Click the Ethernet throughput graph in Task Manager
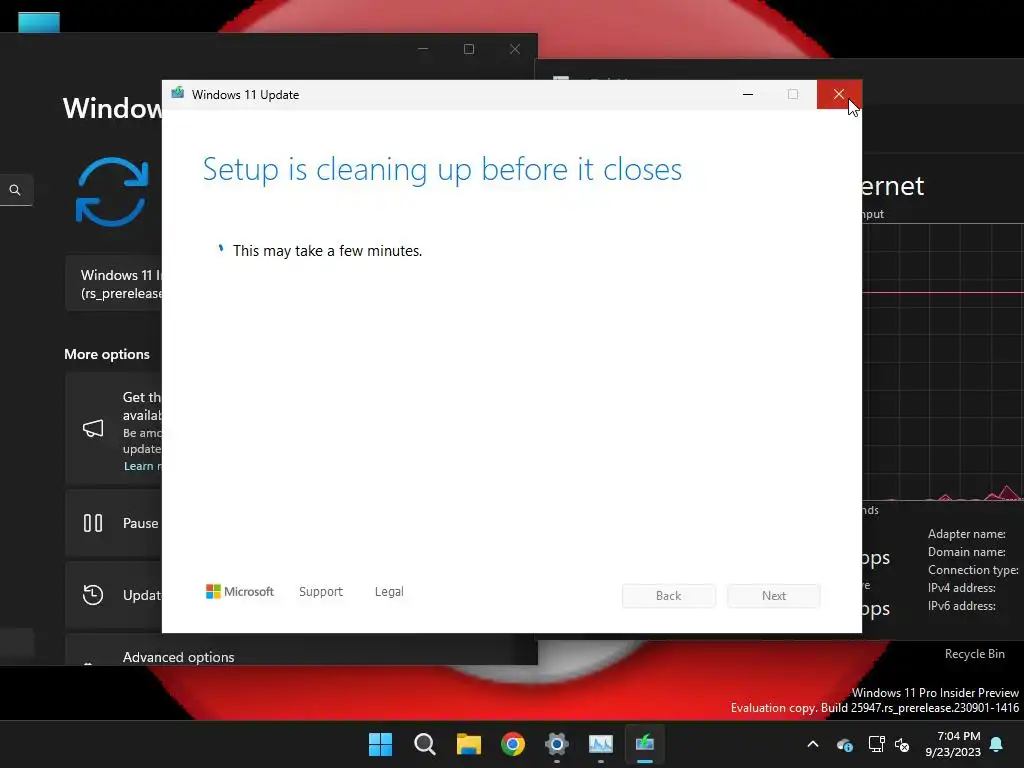Image resolution: width=1024 pixels, height=768 pixels. 943,362
